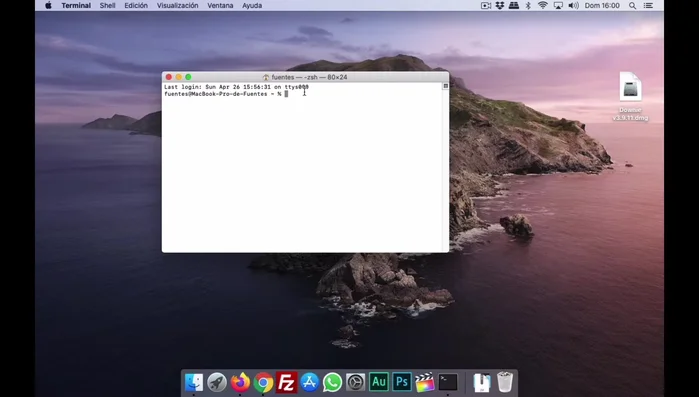699x397 pixels.
Task: Open the Downloads stack in Dock
Action: pos(481,382)
